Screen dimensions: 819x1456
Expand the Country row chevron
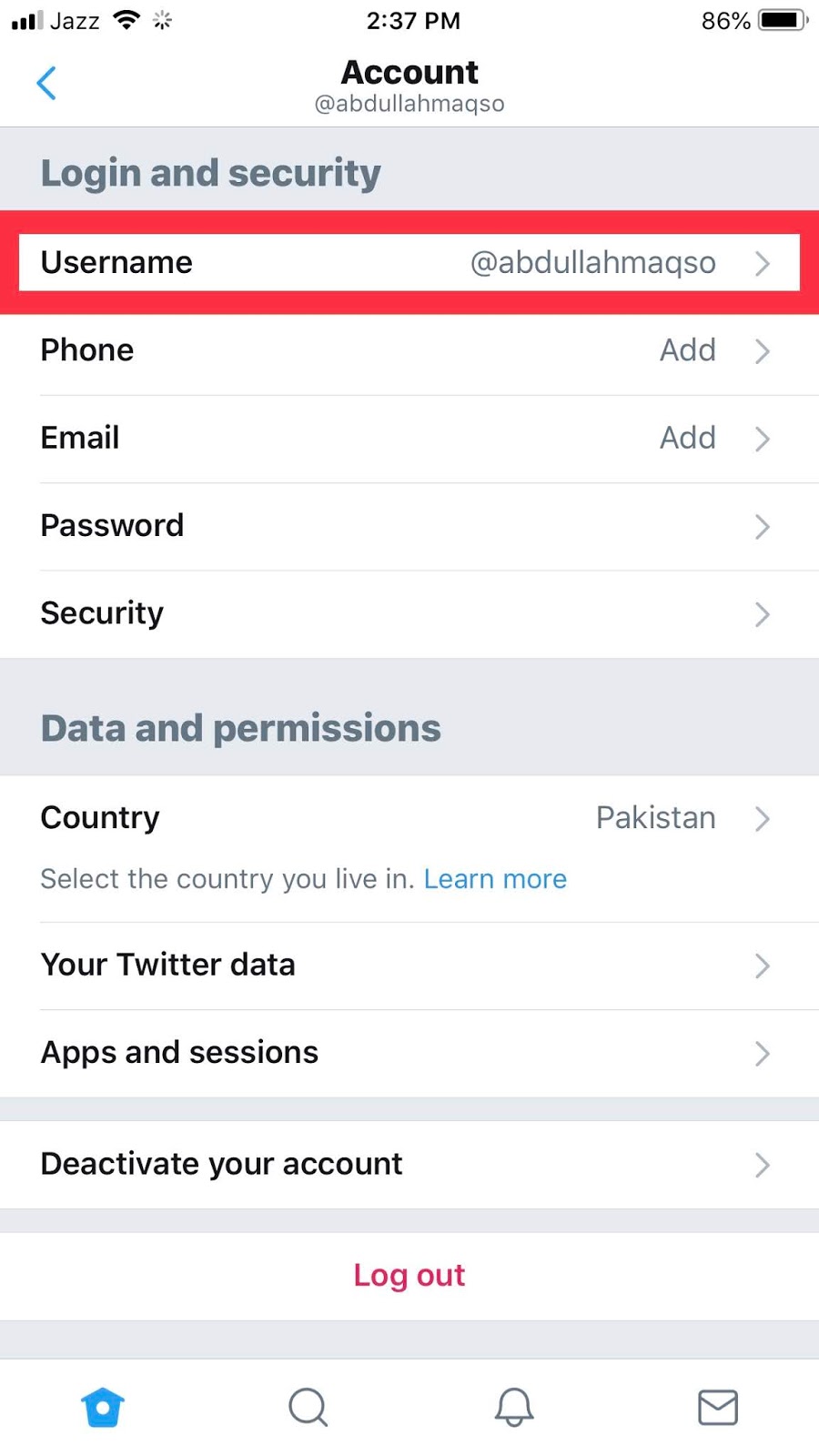(x=763, y=818)
